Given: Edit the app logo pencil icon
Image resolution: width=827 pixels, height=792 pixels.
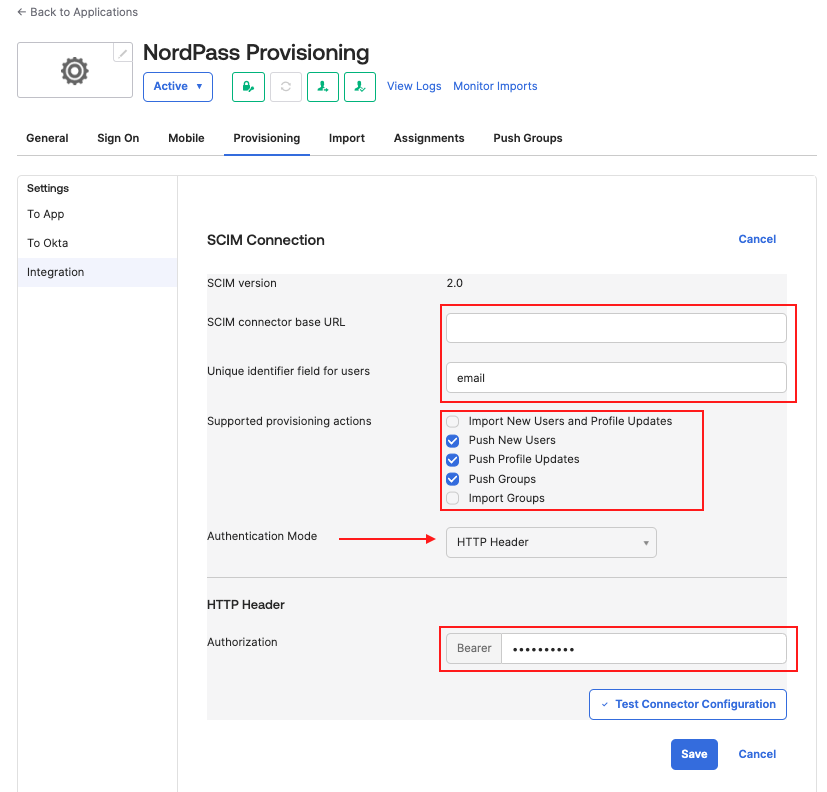Looking at the screenshot, I should [x=123, y=53].
